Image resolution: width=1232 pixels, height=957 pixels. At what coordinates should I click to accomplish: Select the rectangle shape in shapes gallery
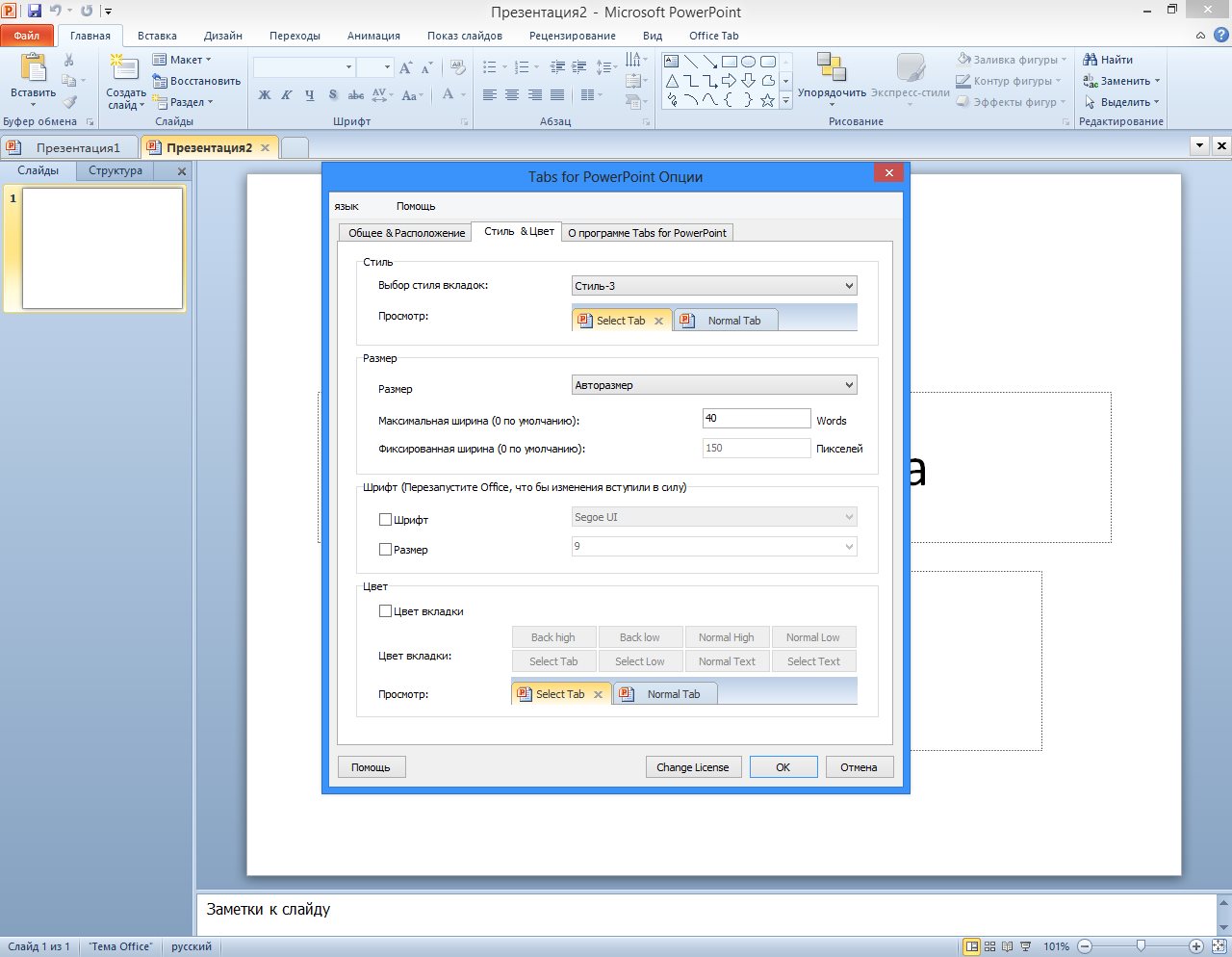730,62
